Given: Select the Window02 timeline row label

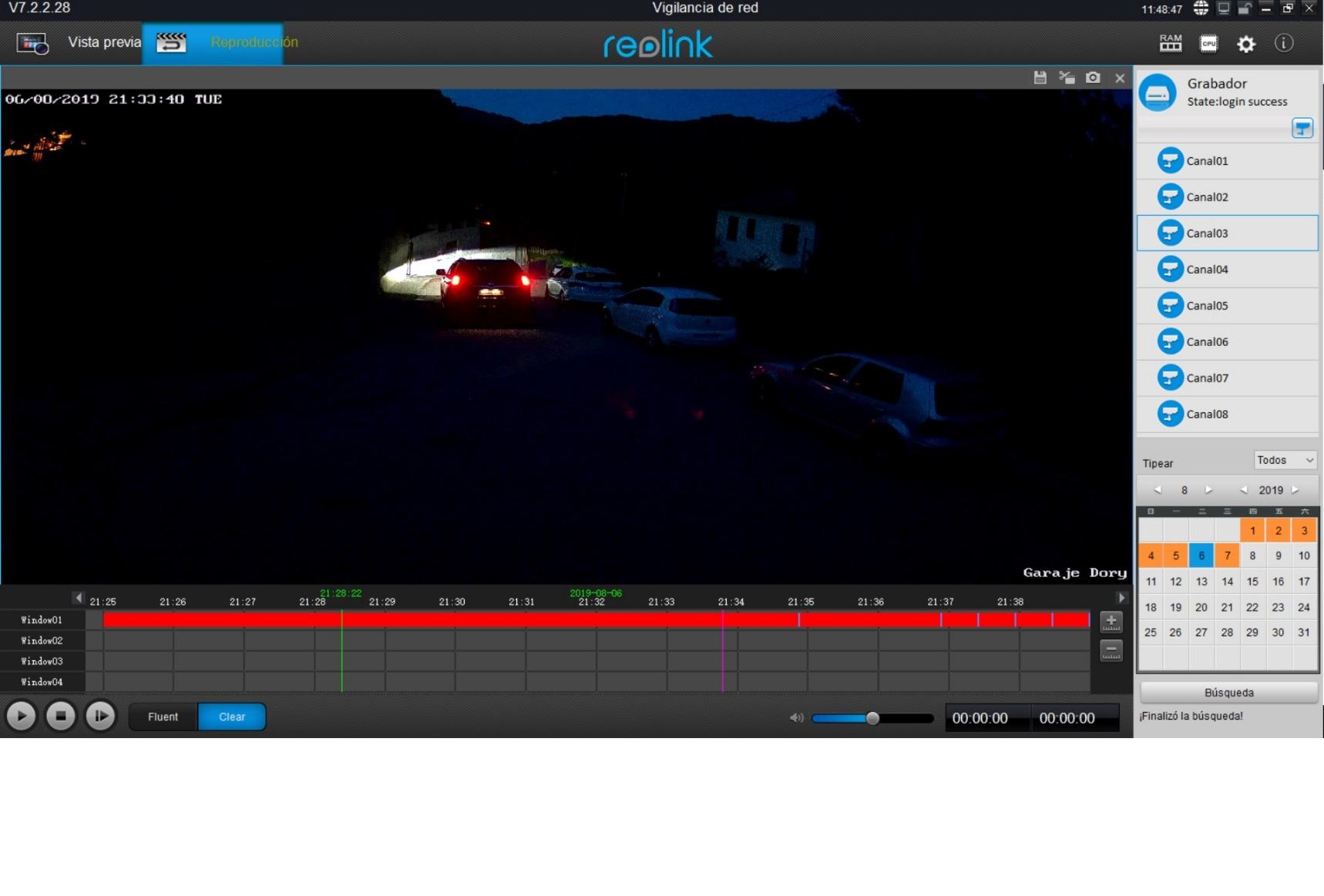Looking at the screenshot, I should tap(42, 641).
